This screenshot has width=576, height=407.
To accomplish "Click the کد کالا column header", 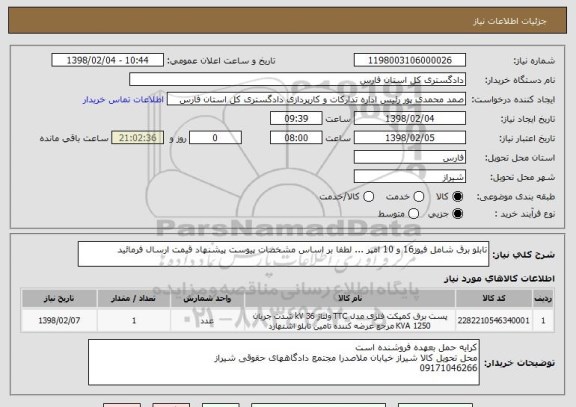I will 494,299.
